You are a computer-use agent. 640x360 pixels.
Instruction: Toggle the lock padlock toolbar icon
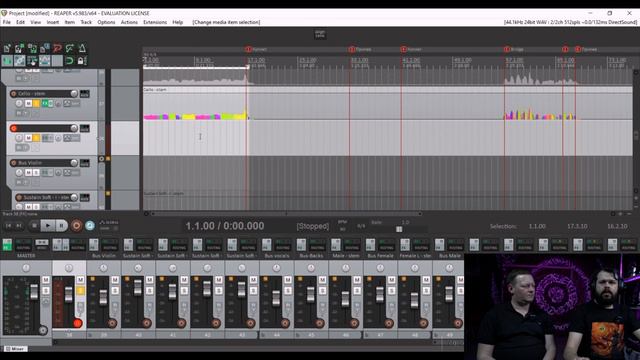(81, 61)
